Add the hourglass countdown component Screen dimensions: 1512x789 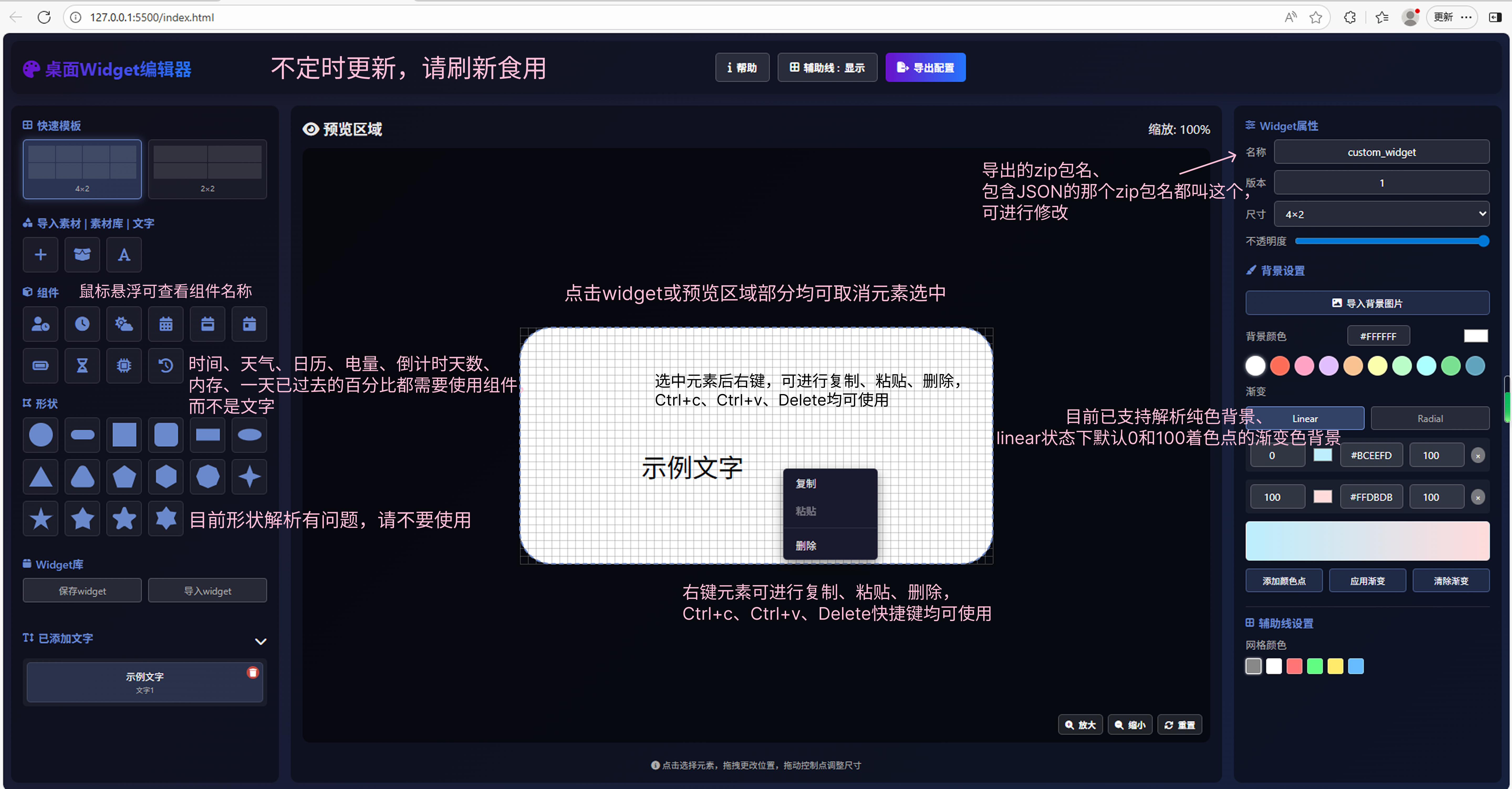click(82, 365)
